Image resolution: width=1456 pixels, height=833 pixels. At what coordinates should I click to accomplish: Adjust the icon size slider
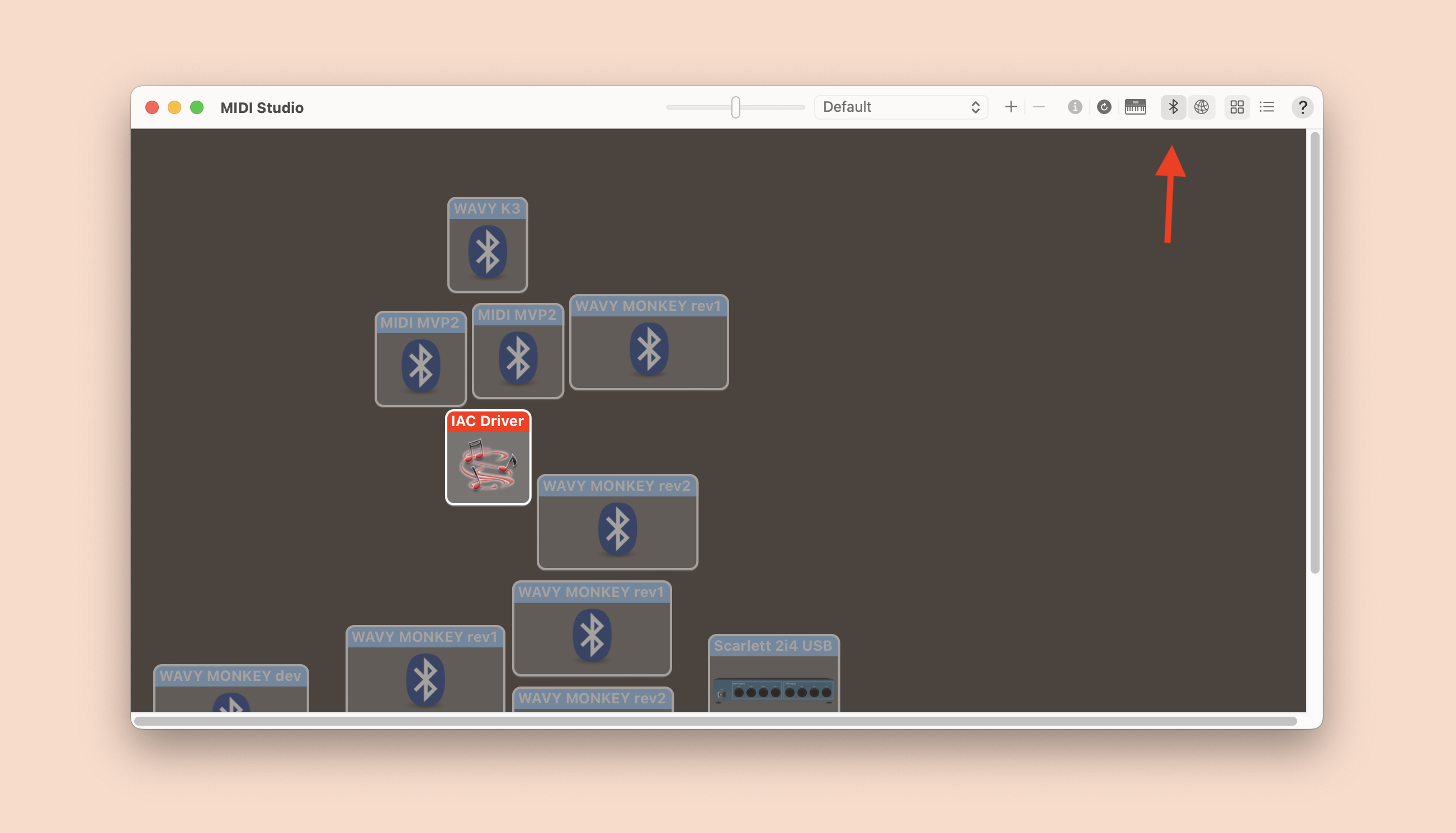(x=736, y=107)
